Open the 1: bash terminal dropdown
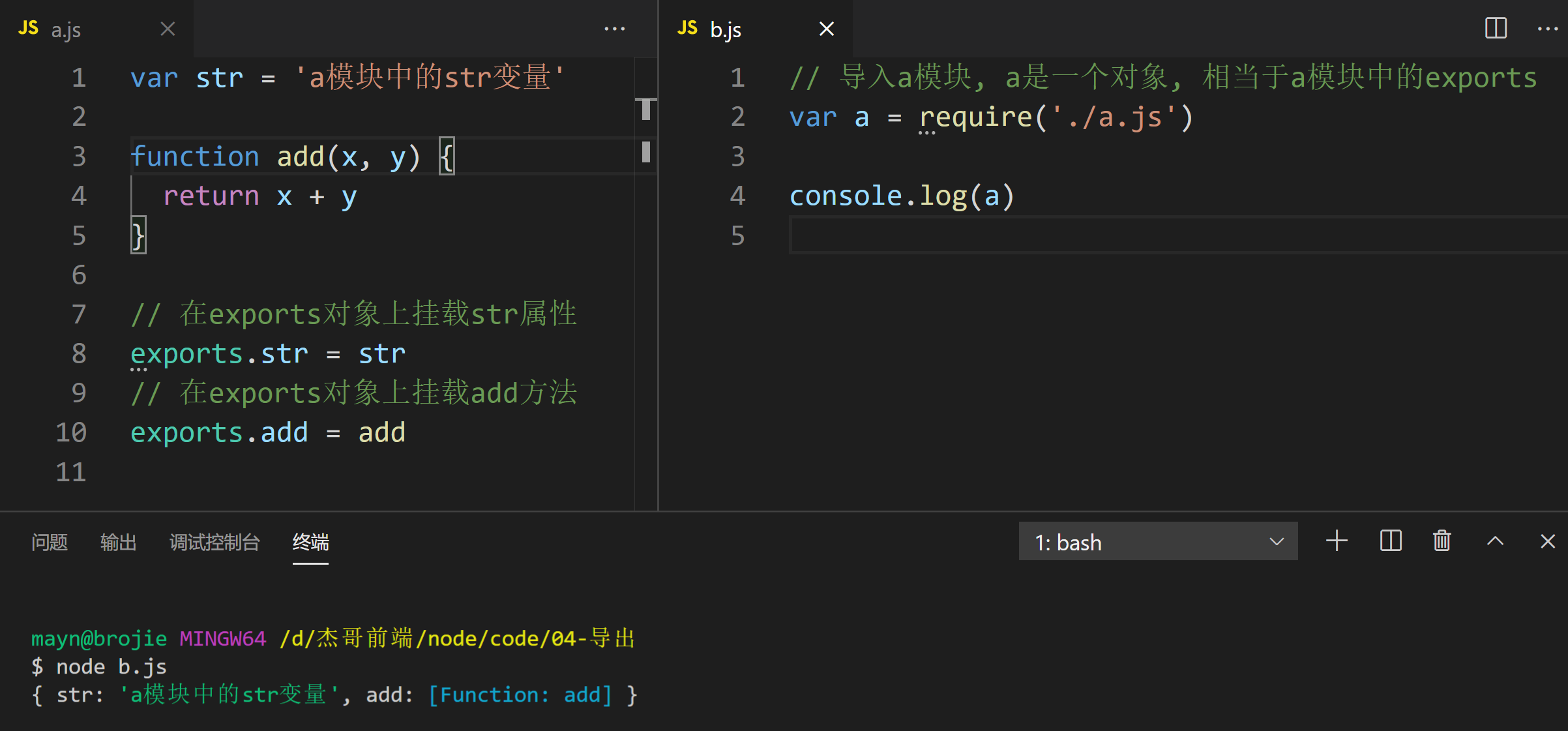This screenshot has height=731, width=1568. (1158, 541)
